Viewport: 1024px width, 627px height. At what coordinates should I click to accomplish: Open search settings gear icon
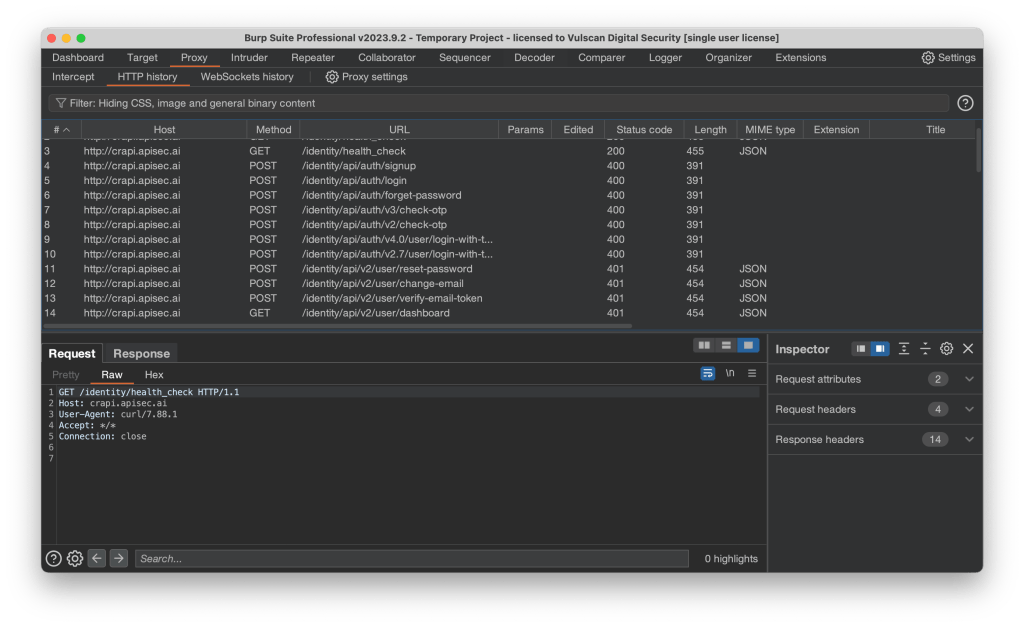click(x=75, y=558)
